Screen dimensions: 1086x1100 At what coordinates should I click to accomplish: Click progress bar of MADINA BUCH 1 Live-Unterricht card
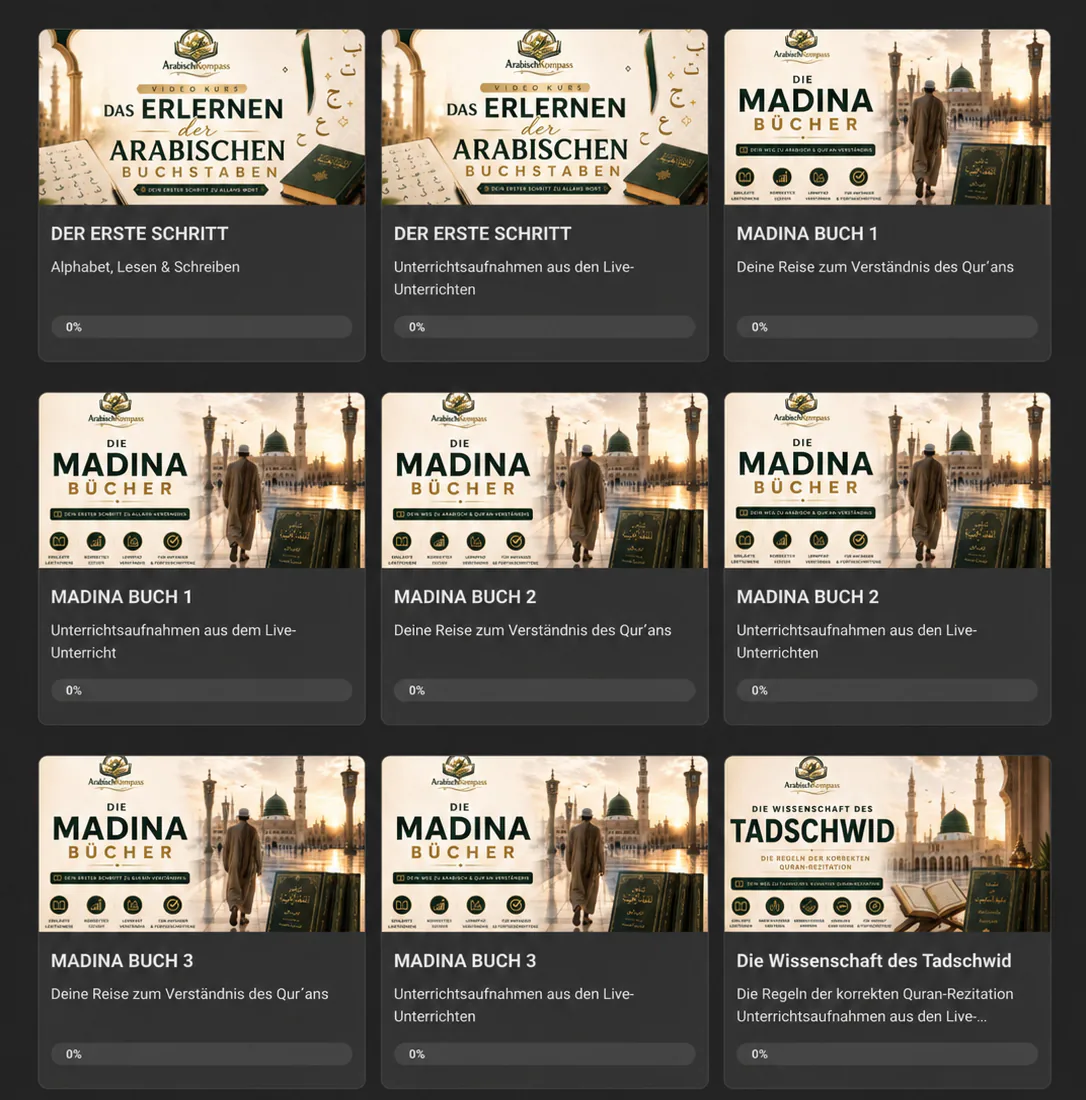point(202,690)
